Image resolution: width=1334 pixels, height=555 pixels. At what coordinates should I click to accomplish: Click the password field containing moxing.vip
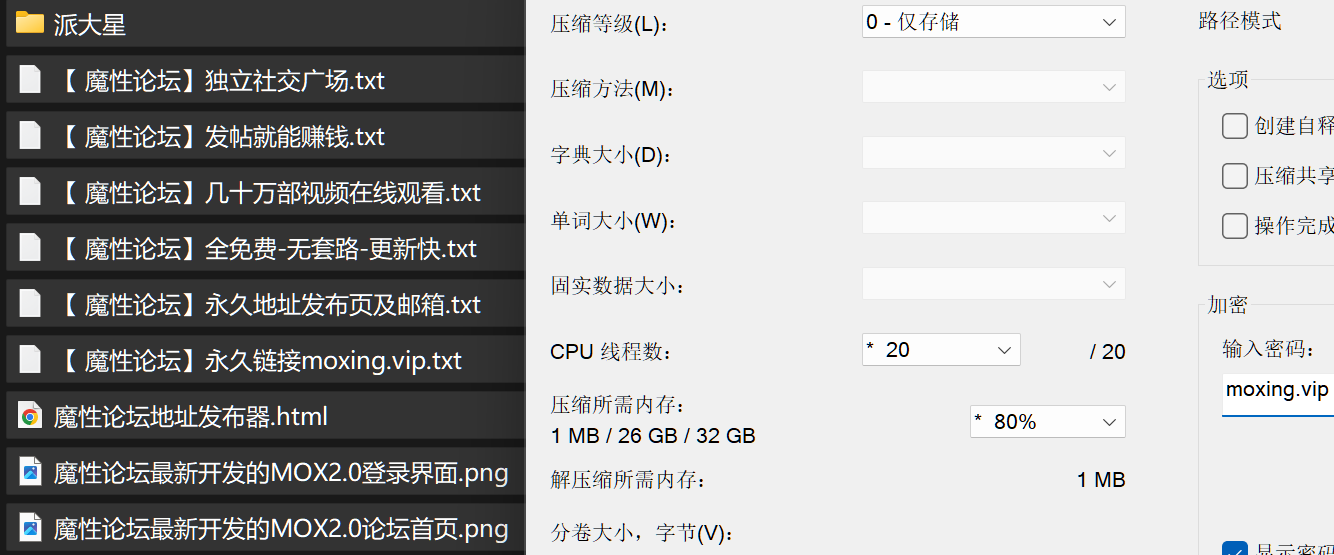[x=1277, y=390]
